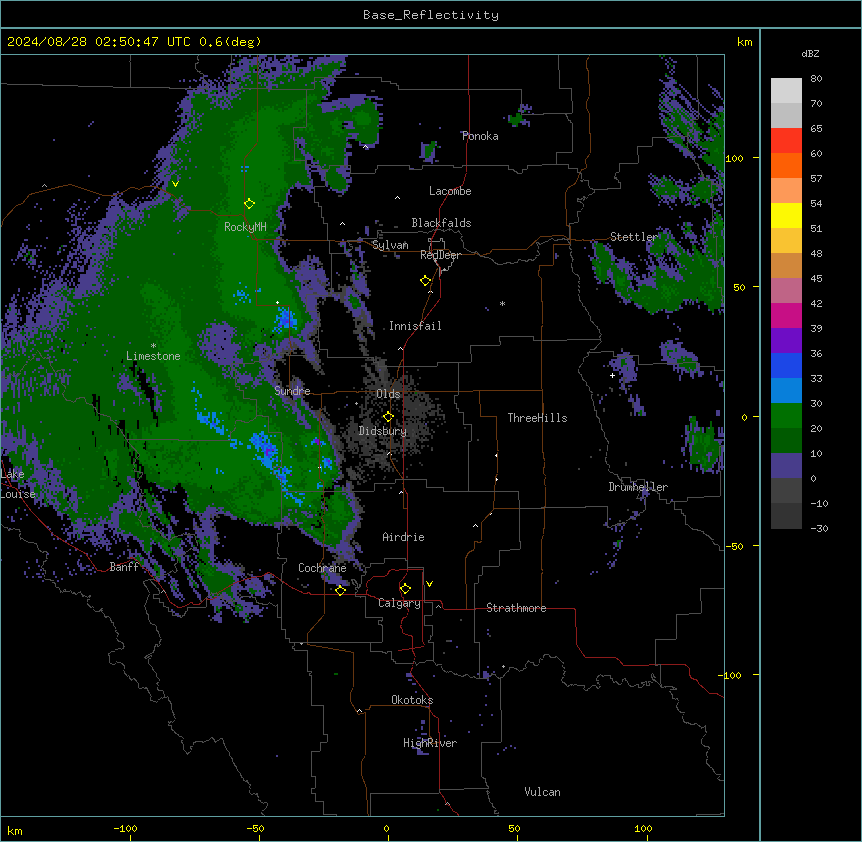Click the white asterisk east of Innisfail
This screenshot has height=842, width=862.
click(502, 303)
